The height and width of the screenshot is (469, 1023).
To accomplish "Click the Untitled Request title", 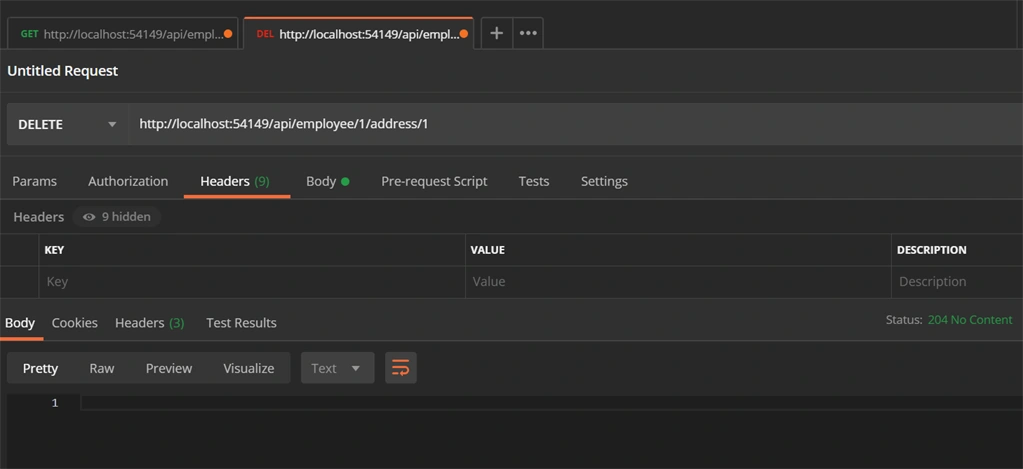I will coord(63,70).
